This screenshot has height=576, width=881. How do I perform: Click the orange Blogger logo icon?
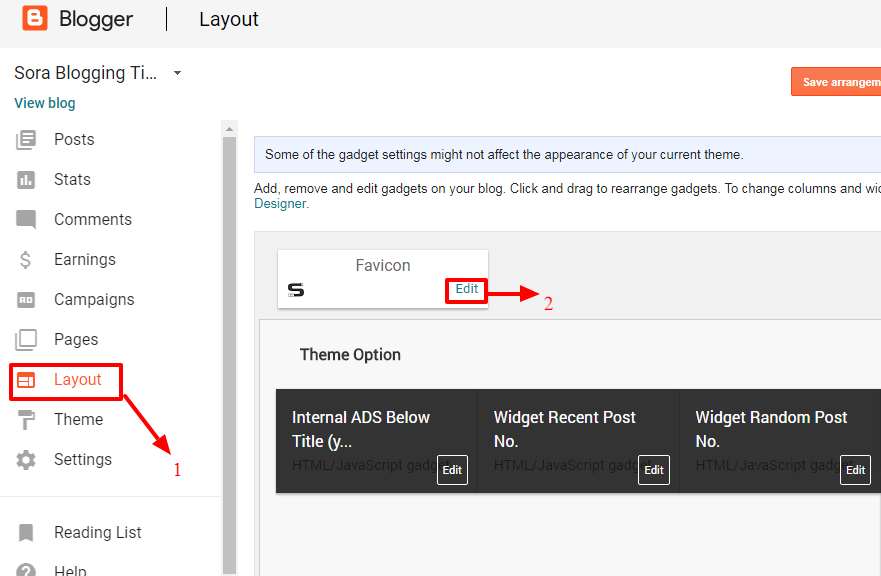(x=35, y=18)
